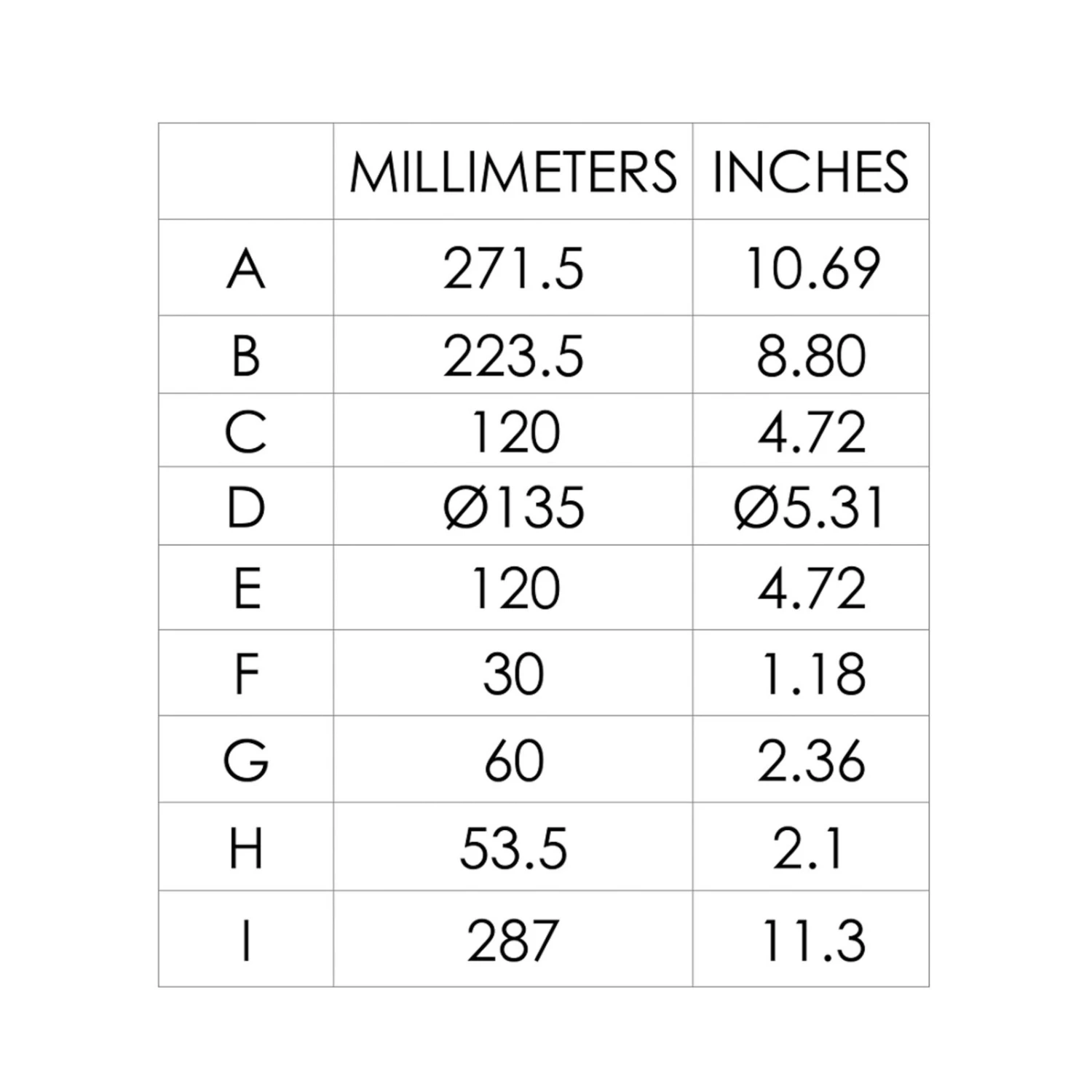Click the 4.72 value in row E

[x=811, y=588]
